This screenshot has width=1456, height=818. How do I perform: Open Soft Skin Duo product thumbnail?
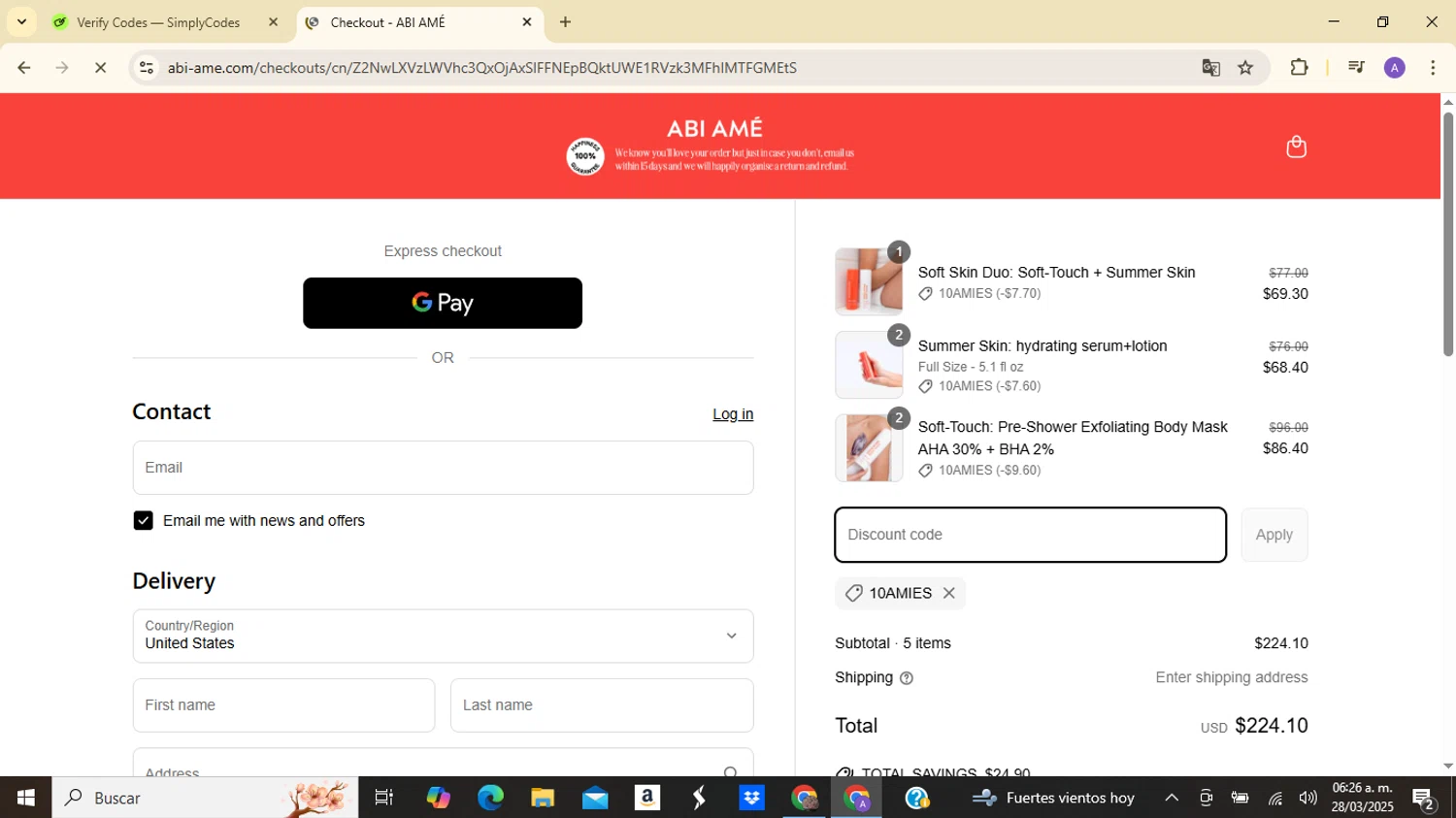(869, 281)
